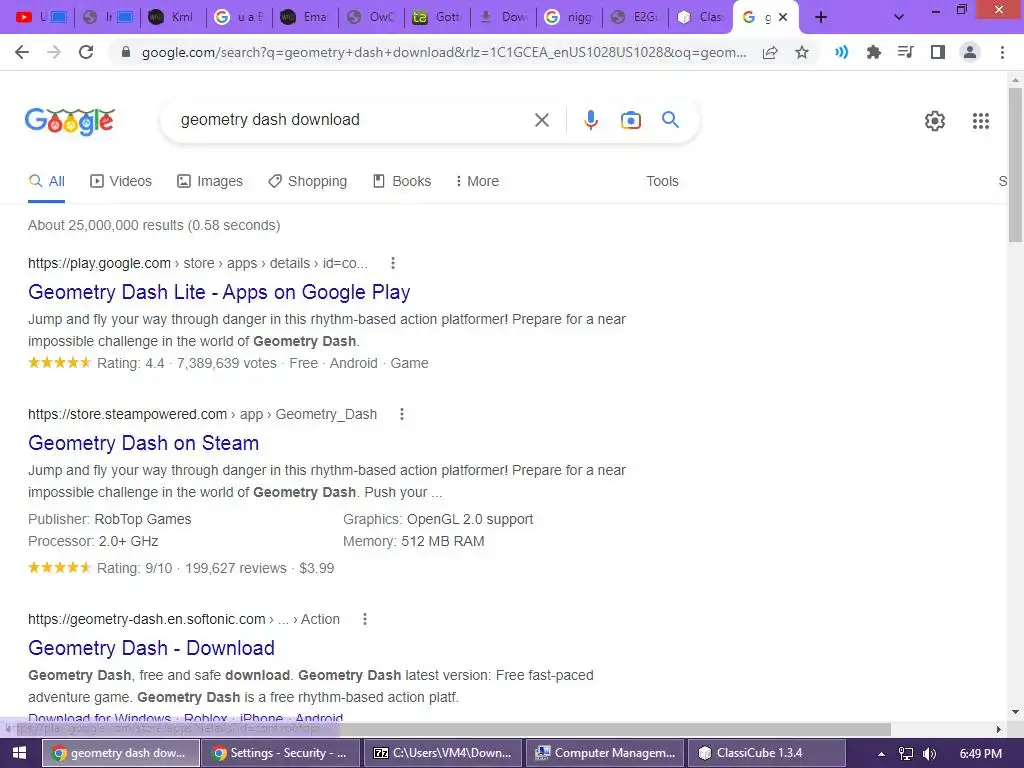Click the padlock site info icon

pyautogui.click(x=126, y=52)
